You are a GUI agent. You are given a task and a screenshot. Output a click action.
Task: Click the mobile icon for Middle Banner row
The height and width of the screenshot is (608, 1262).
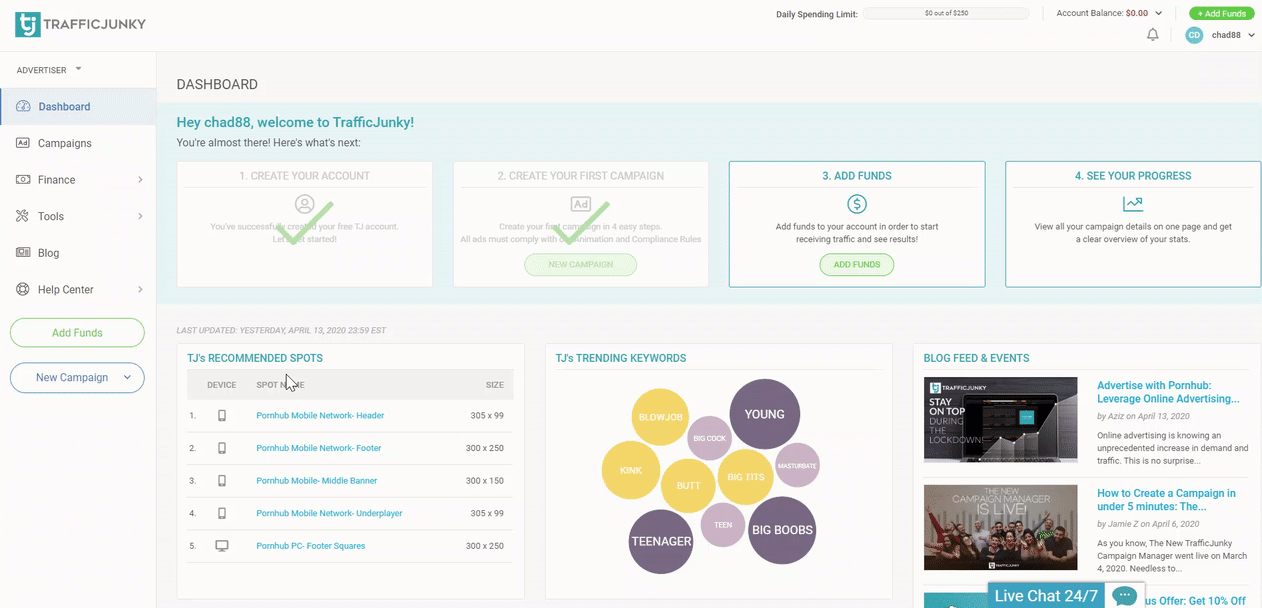[222, 481]
